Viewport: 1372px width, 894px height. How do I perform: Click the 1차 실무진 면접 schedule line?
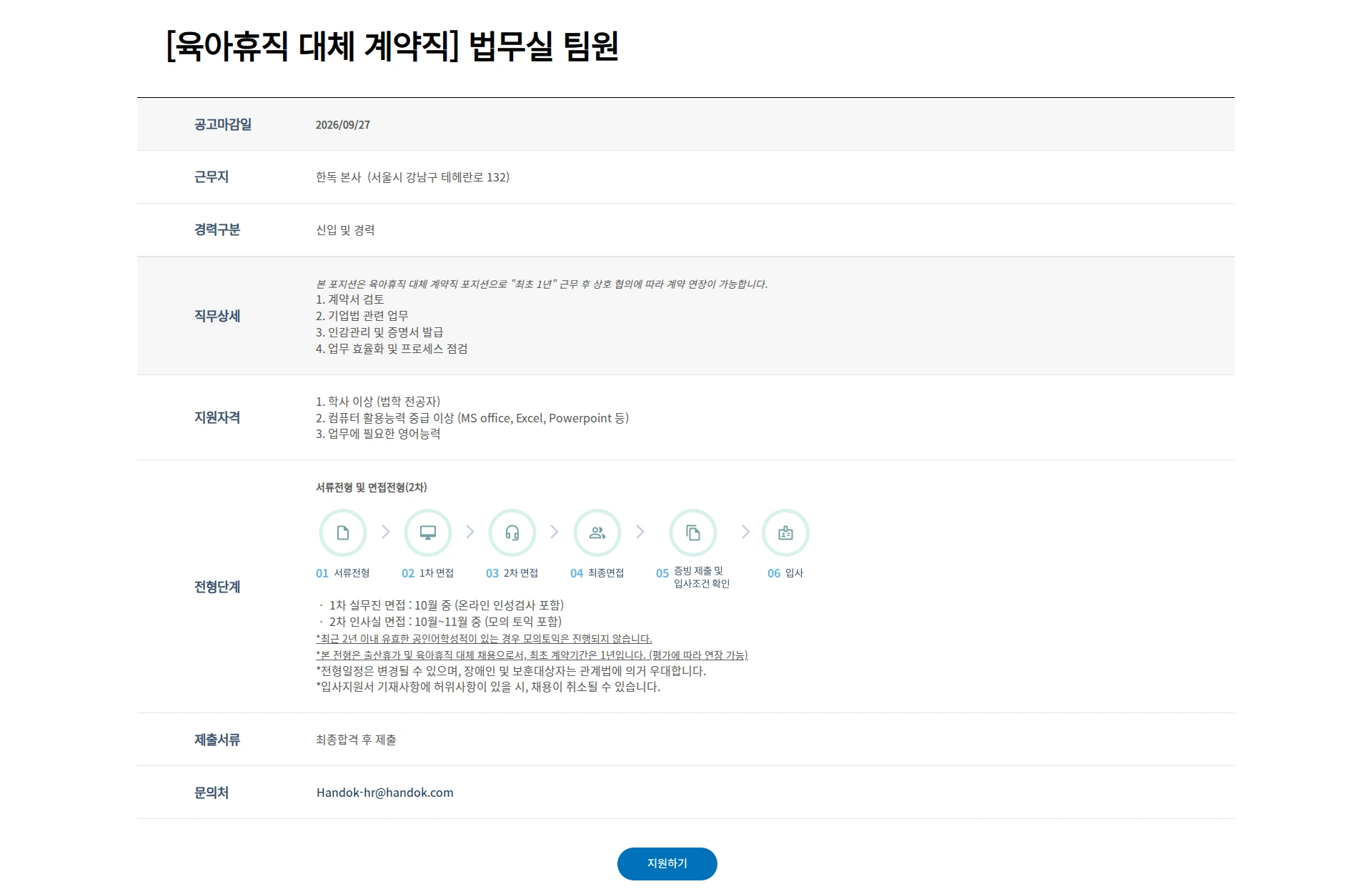[x=442, y=605]
